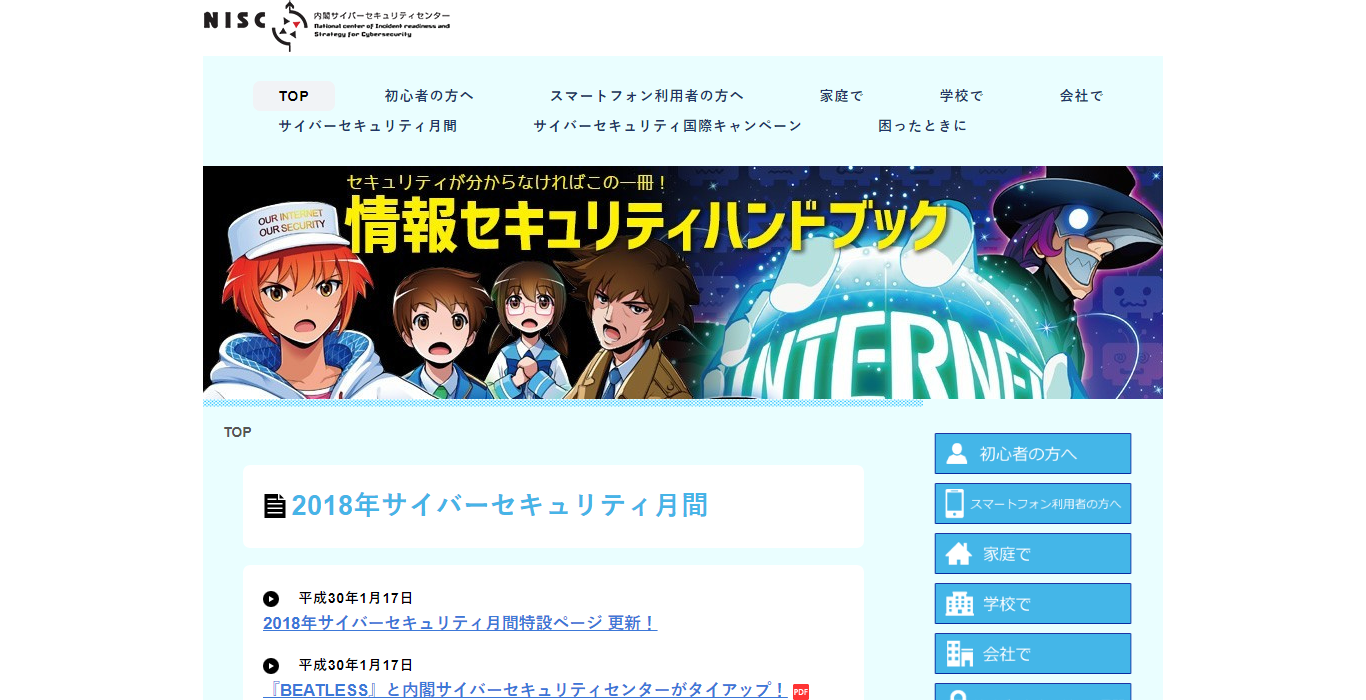1366x700 pixels.
Task: Click the 平成30年1月17日 date of first entry
Action: 356,599
